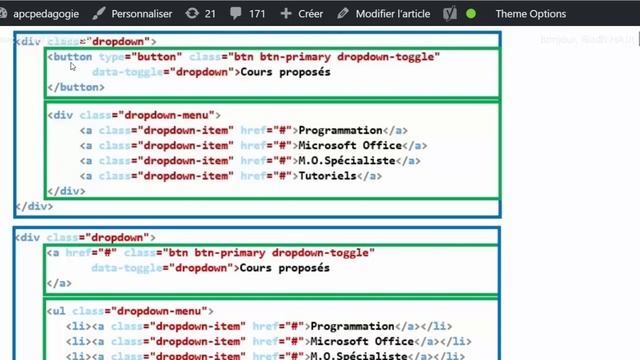Open the Yoast SEO admin bar icon
640x360 pixels.
point(449,13)
